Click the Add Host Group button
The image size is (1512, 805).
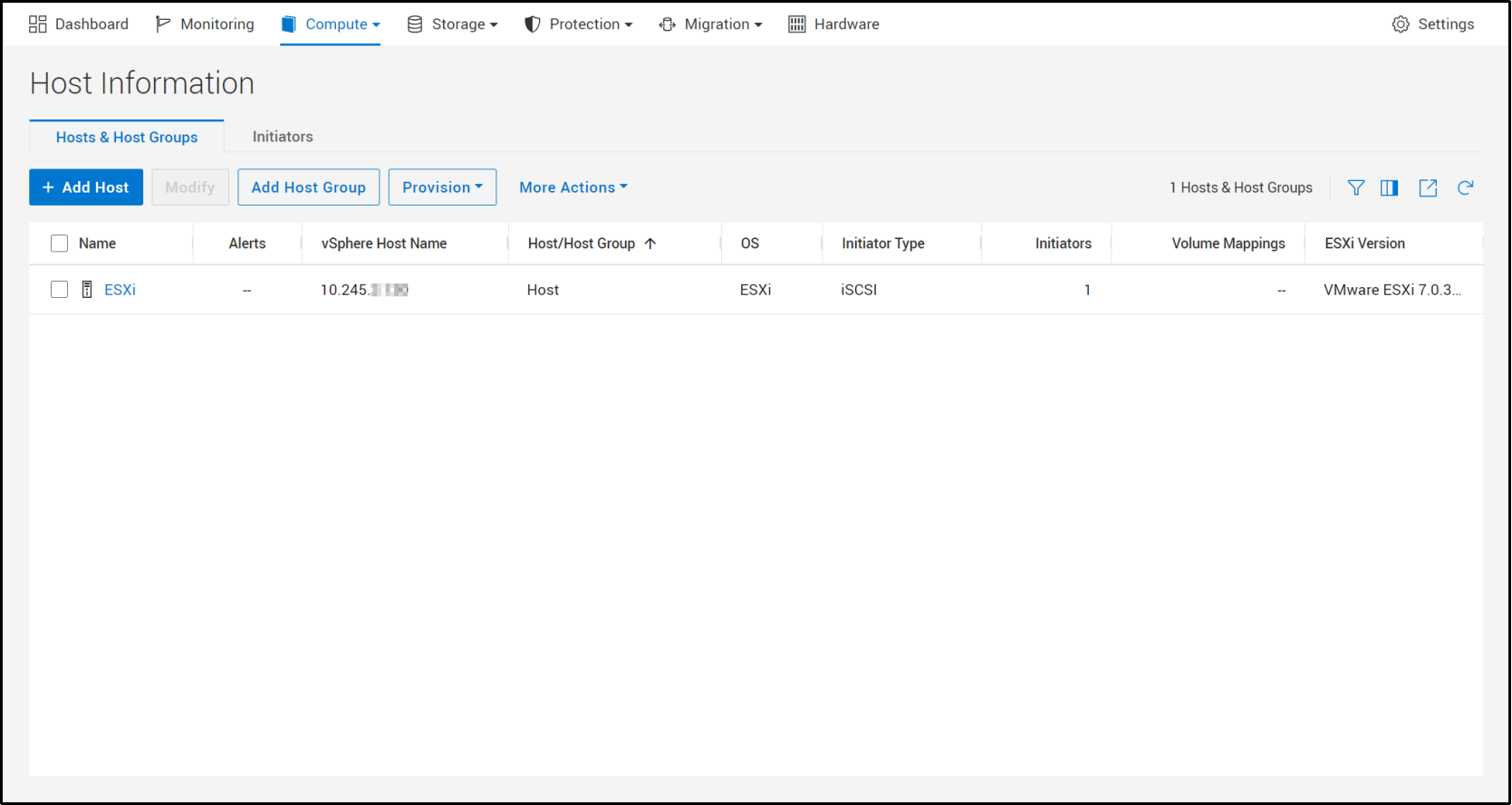click(x=309, y=187)
